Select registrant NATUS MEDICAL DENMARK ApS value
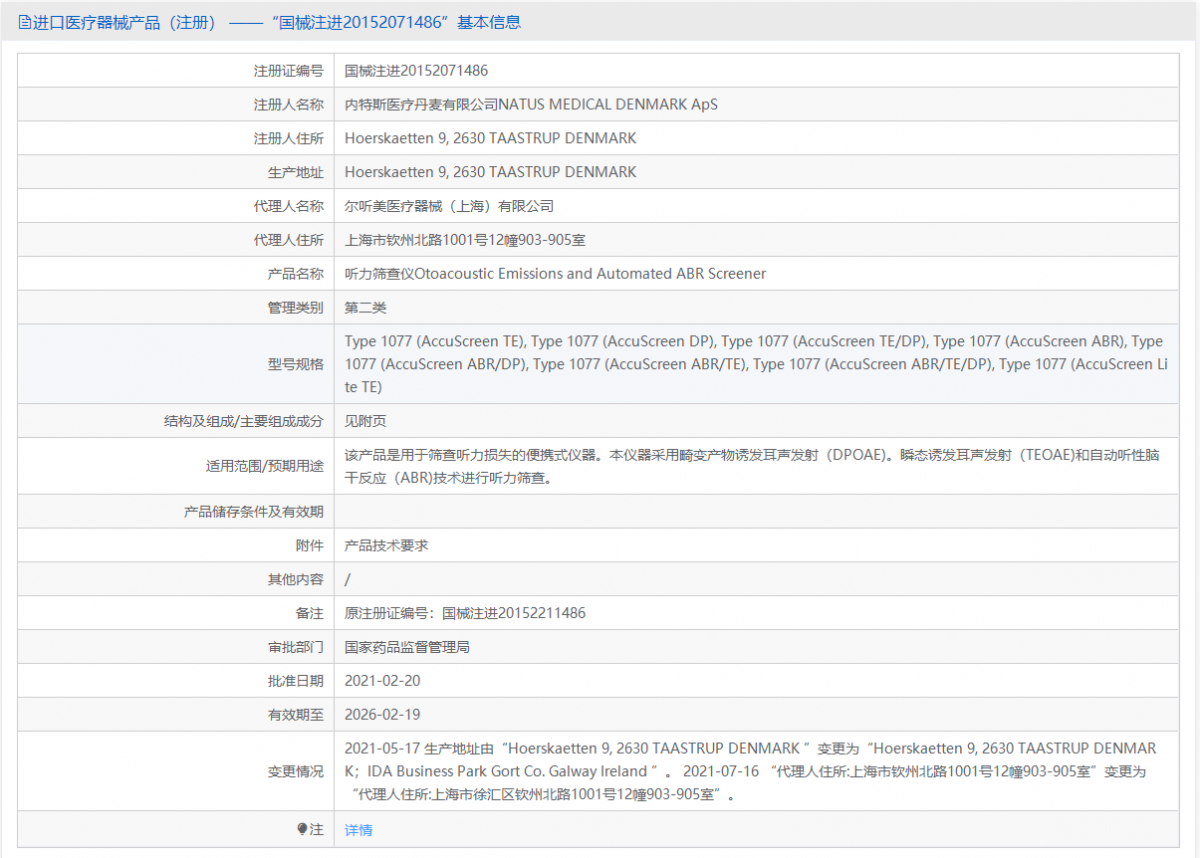This screenshot has height=858, width=1200. [531, 104]
